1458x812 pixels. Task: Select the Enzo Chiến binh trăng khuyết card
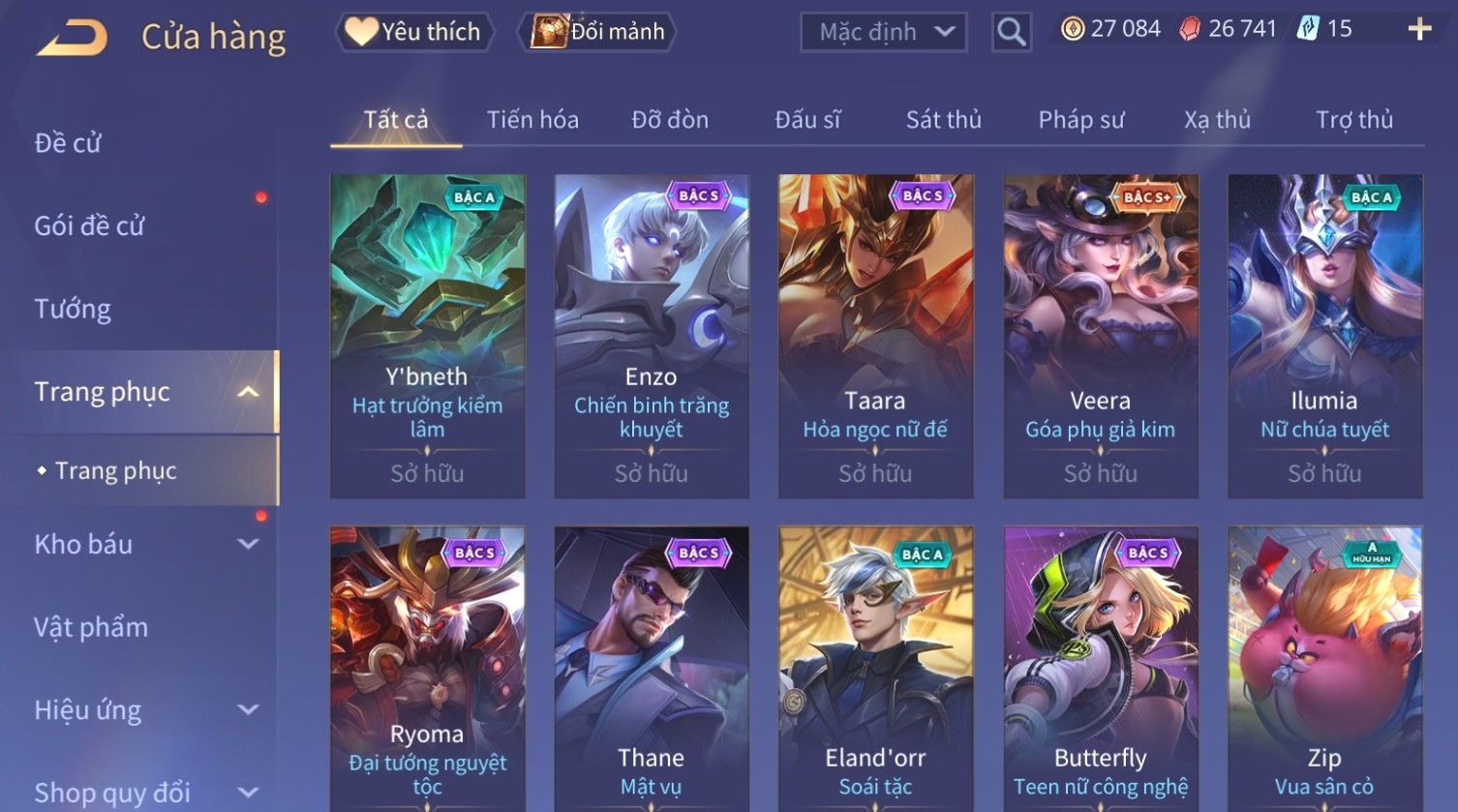pyautogui.click(x=652, y=336)
